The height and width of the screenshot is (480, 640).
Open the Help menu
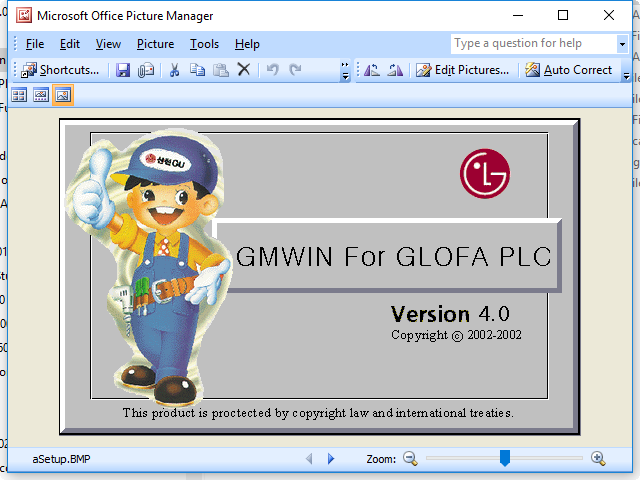247,44
